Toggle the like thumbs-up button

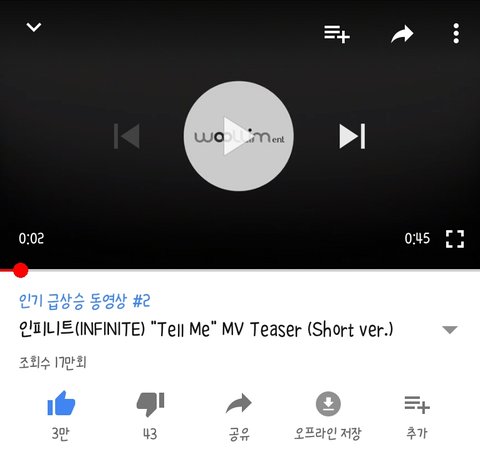coord(61,403)
